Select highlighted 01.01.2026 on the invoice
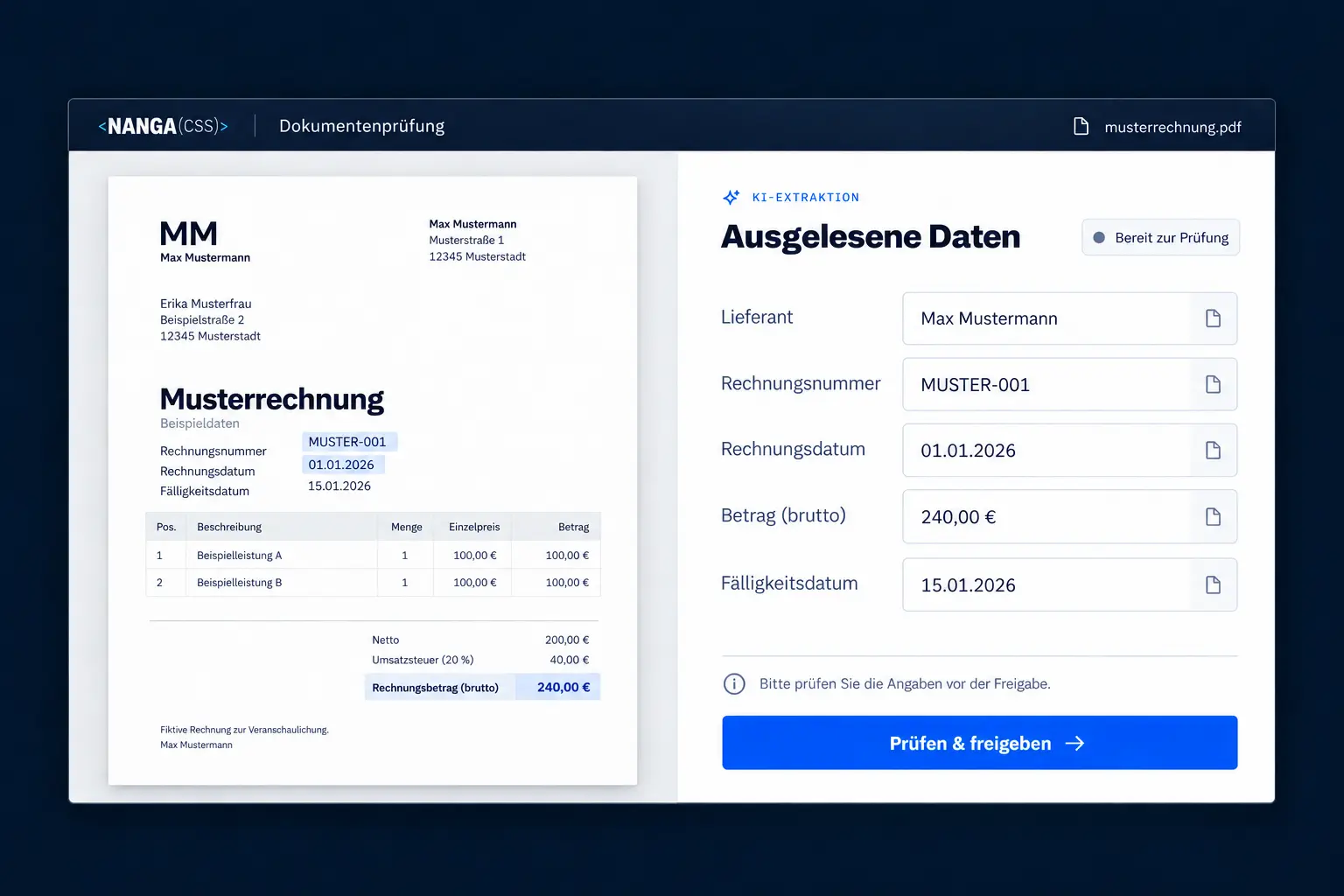 tap(343, 465)
